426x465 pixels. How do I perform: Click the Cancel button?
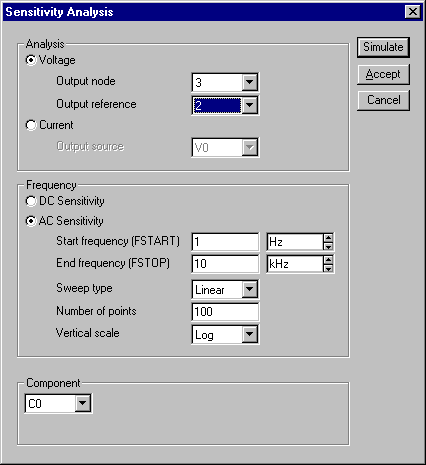click(383, 100)
